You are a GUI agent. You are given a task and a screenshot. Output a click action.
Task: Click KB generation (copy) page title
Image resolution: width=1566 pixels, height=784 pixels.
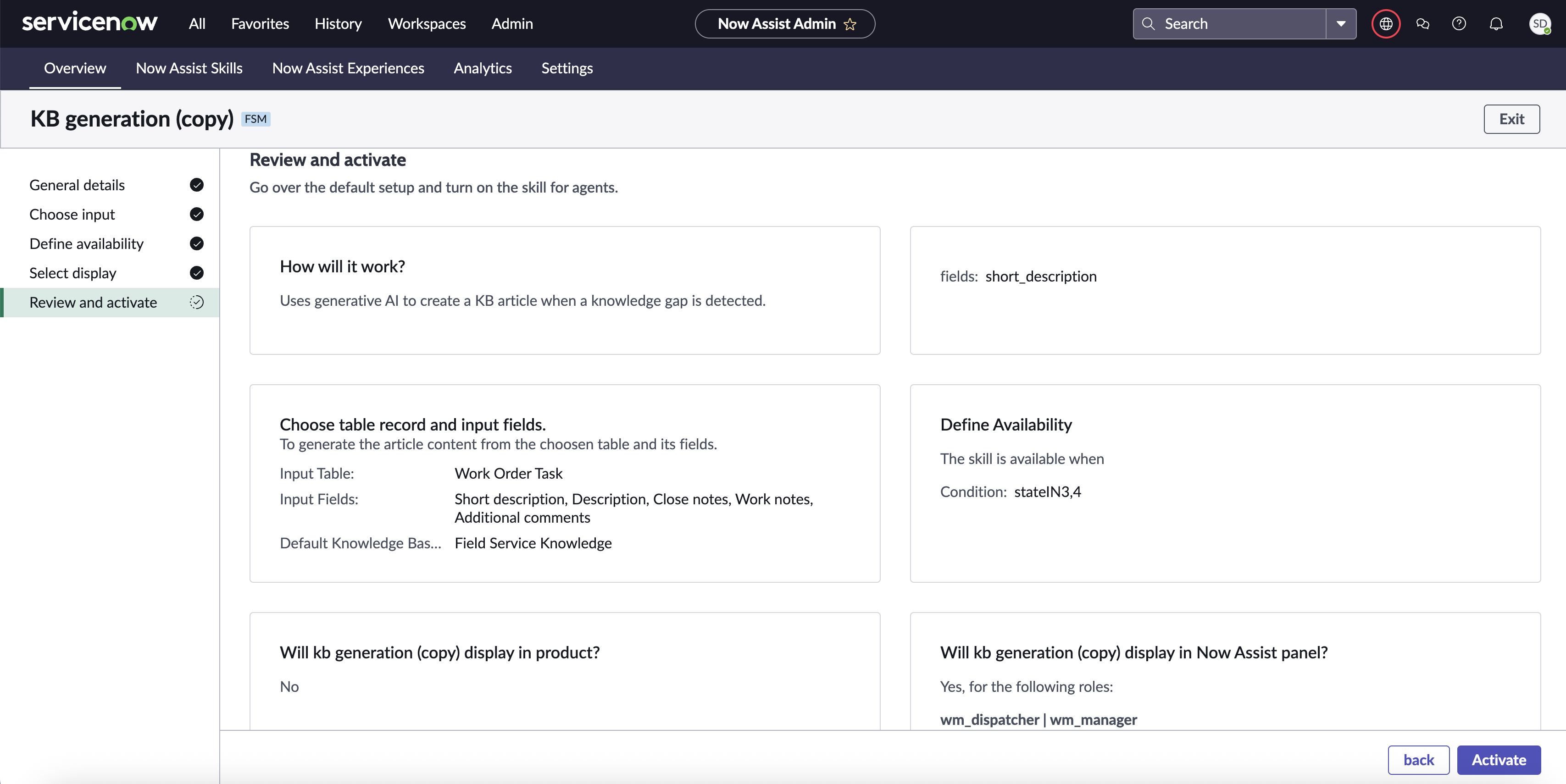click(x=132, y=119)
